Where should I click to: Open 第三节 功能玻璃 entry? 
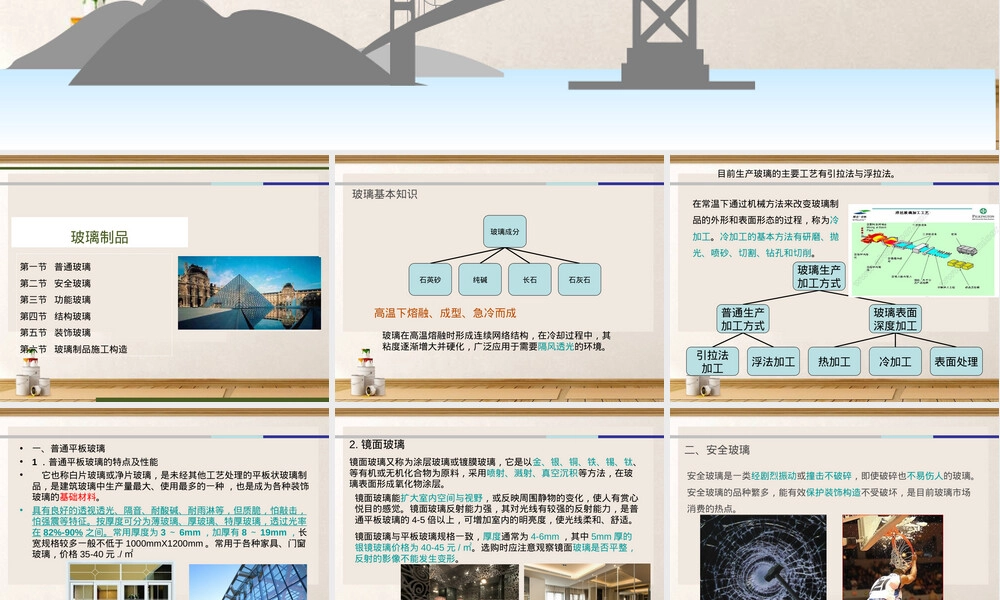(55, 300)
